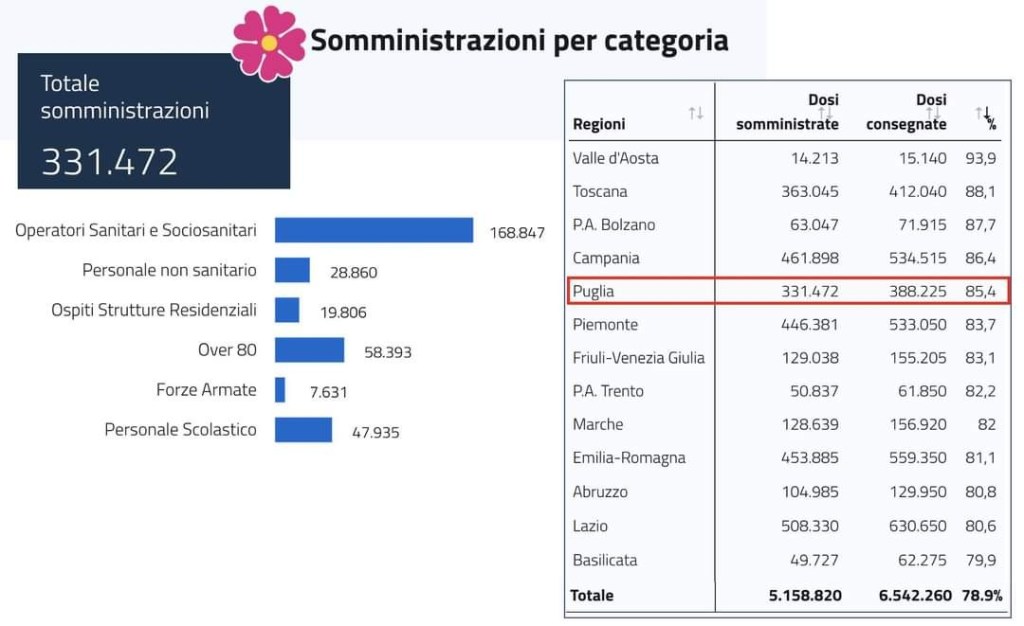This screenshot has height=626, width=1024.
Task: Select the Lazio table row
Action: 787,526
